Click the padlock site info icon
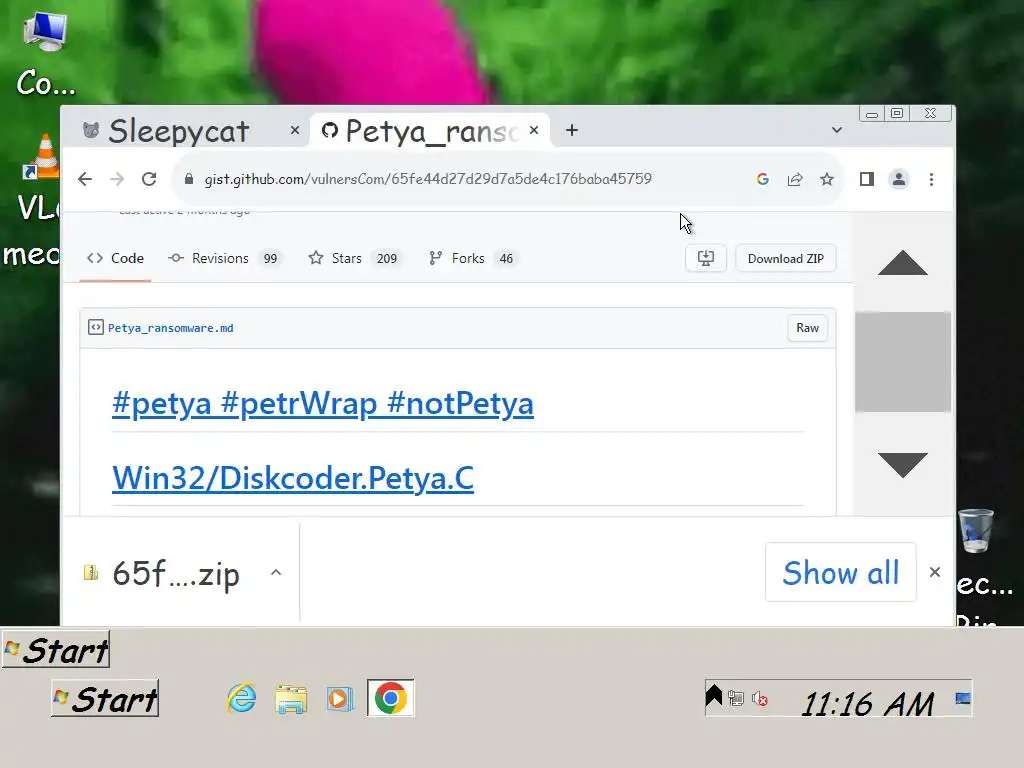Image resolution: width=1024 pixels, height=768 pixels. tap(189, 179)
